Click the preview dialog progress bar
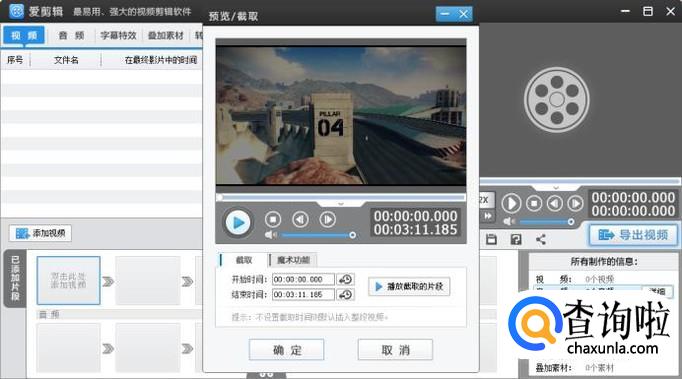This screenshot has height=379, width=682. coord(341,197)
